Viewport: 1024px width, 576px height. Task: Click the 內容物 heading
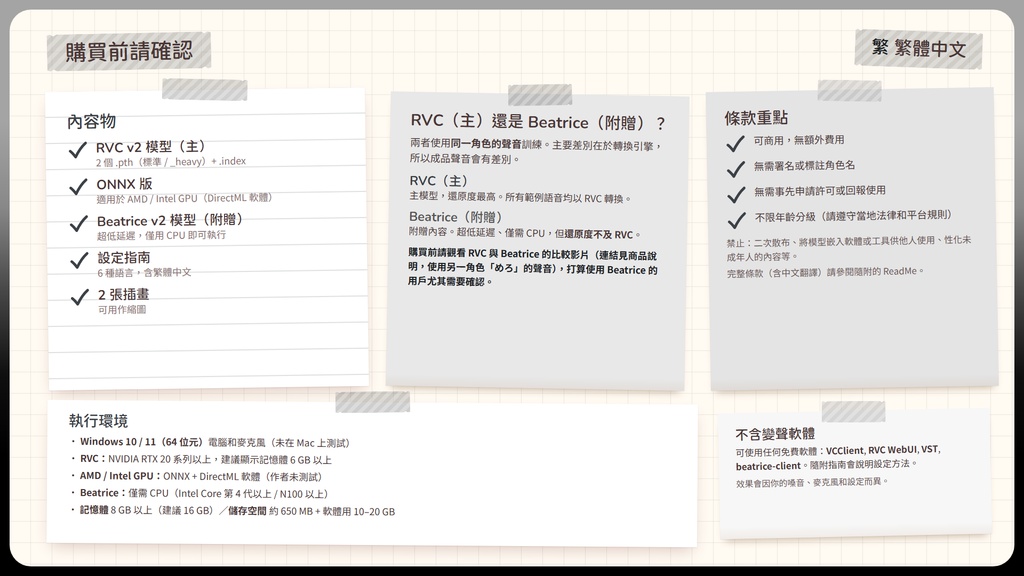[91, 121]
